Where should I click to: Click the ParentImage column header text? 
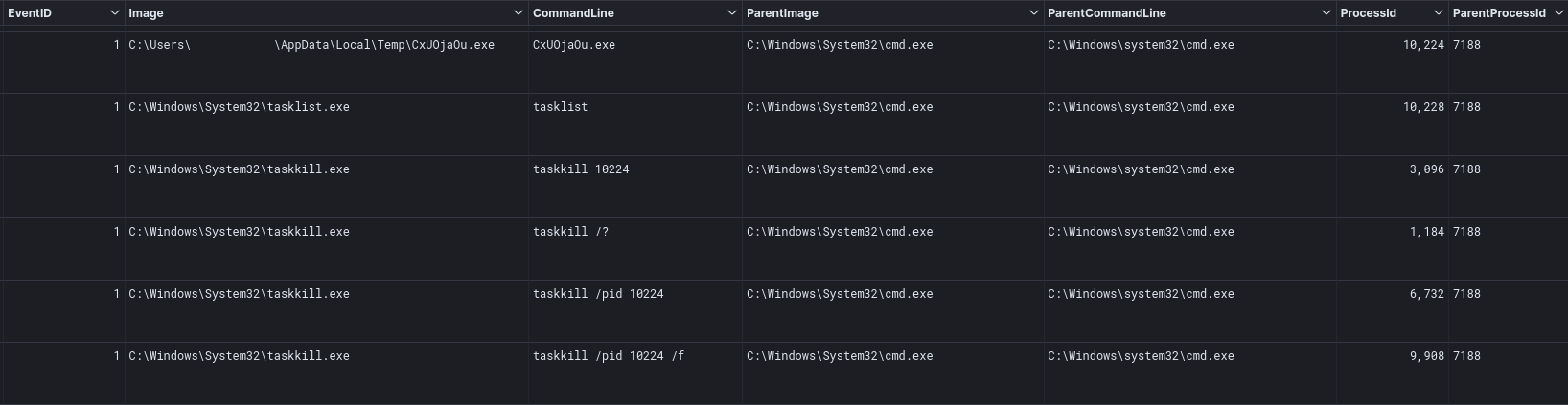click(782, 13)
